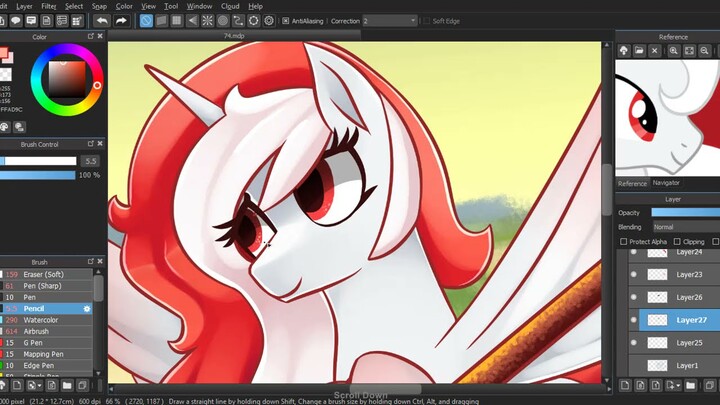Open the Blending mode dropdown
The image size is (720, 405).
tap(686, 227)
